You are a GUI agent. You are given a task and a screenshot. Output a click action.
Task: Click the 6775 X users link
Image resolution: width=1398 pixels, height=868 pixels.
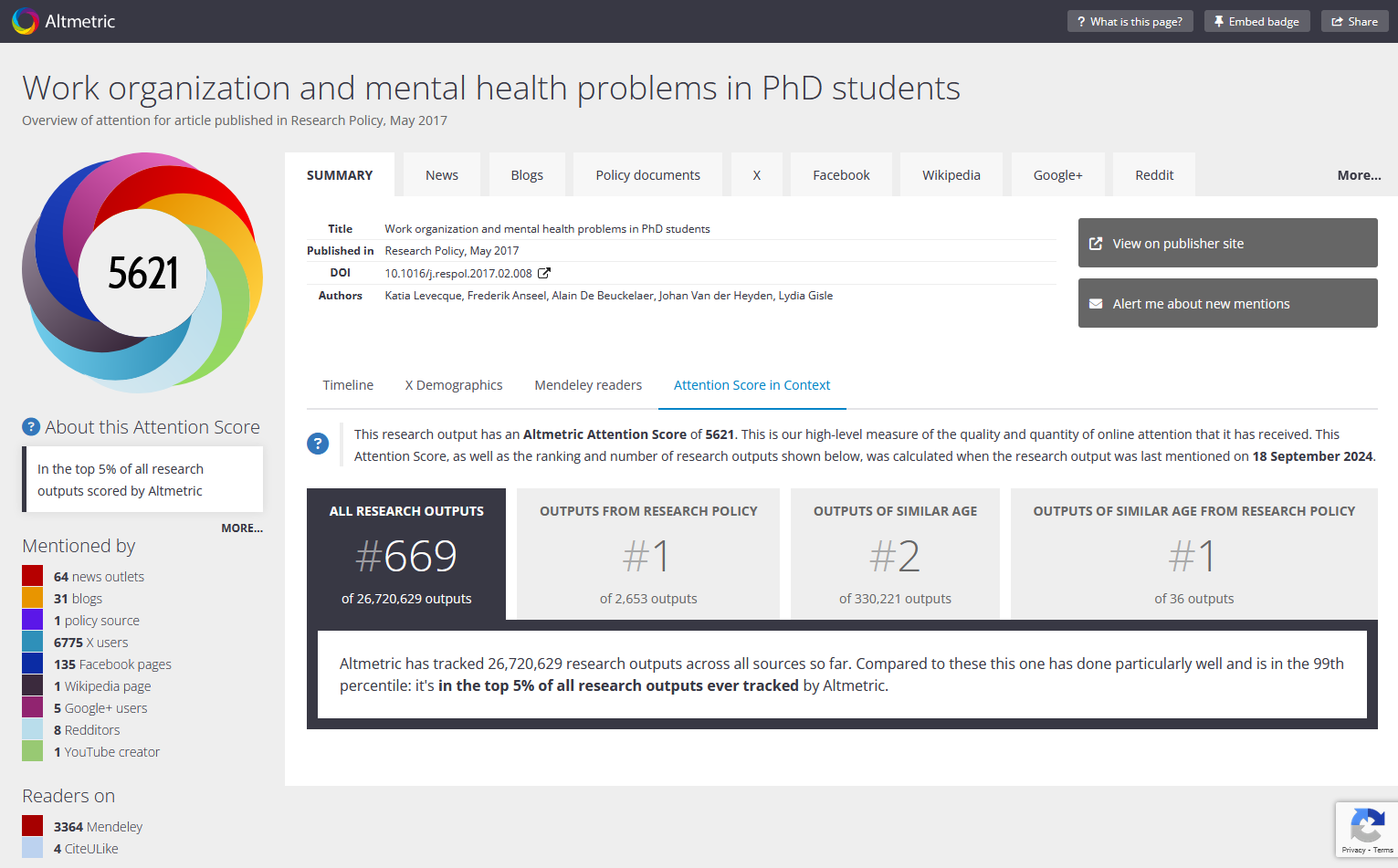(x=90, y=643)
